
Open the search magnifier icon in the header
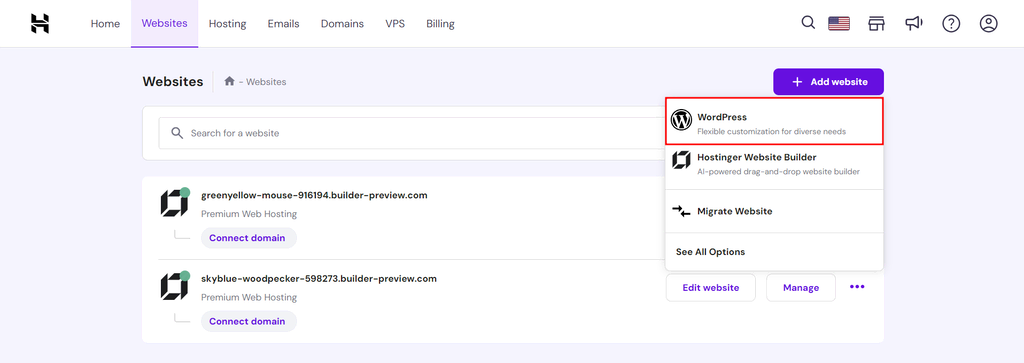[x=808, y=23]
